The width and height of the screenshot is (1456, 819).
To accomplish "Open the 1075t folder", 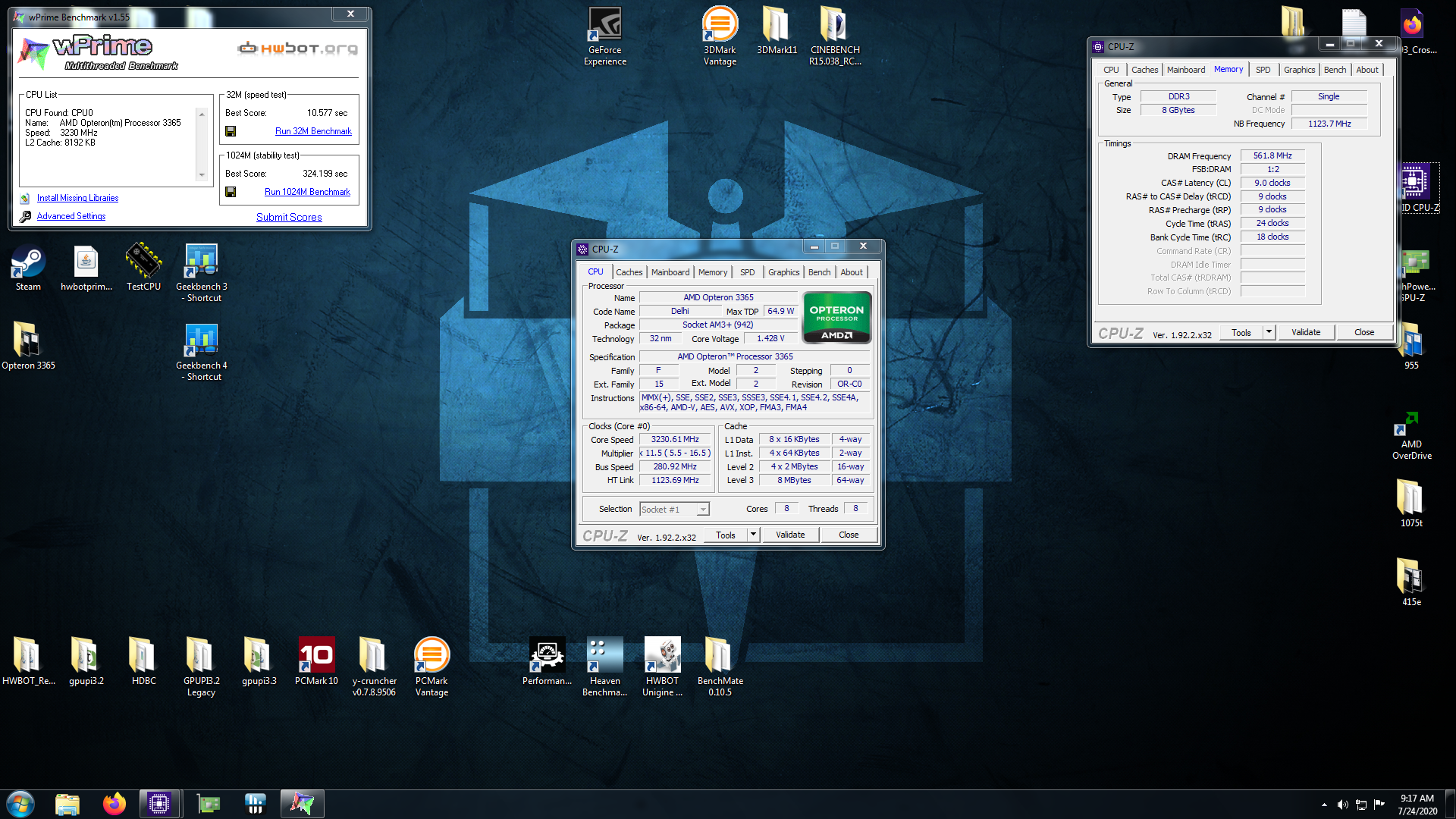I will tap(1411, 503).
